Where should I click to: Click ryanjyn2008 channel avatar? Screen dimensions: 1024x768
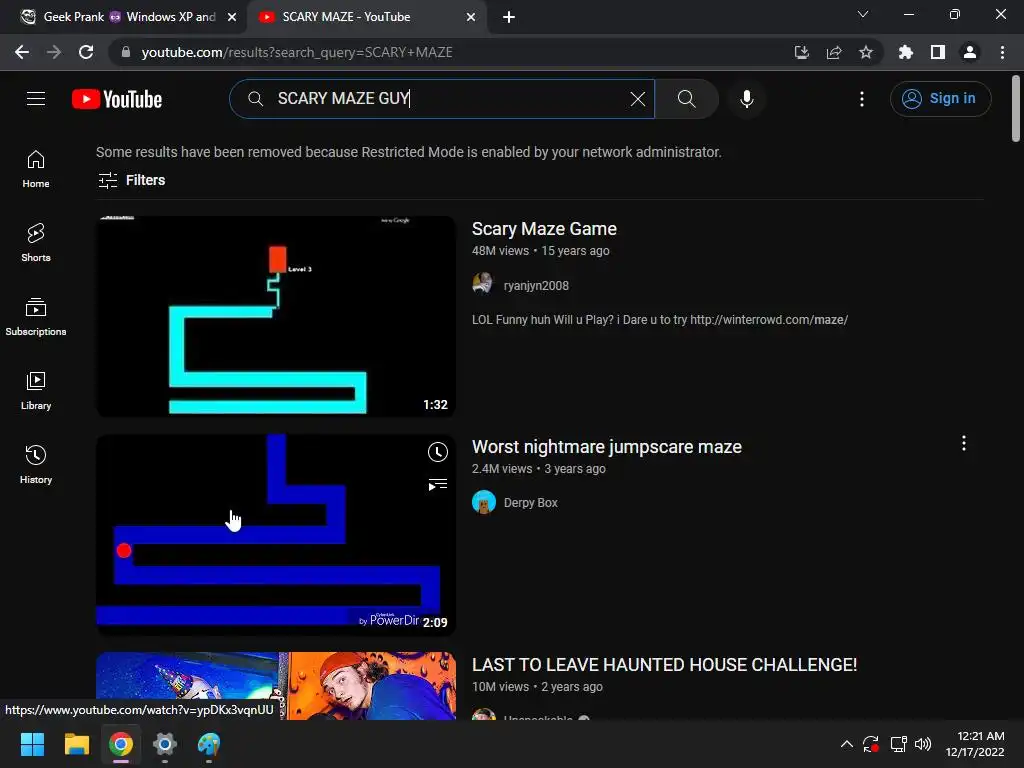pos(483,284)
